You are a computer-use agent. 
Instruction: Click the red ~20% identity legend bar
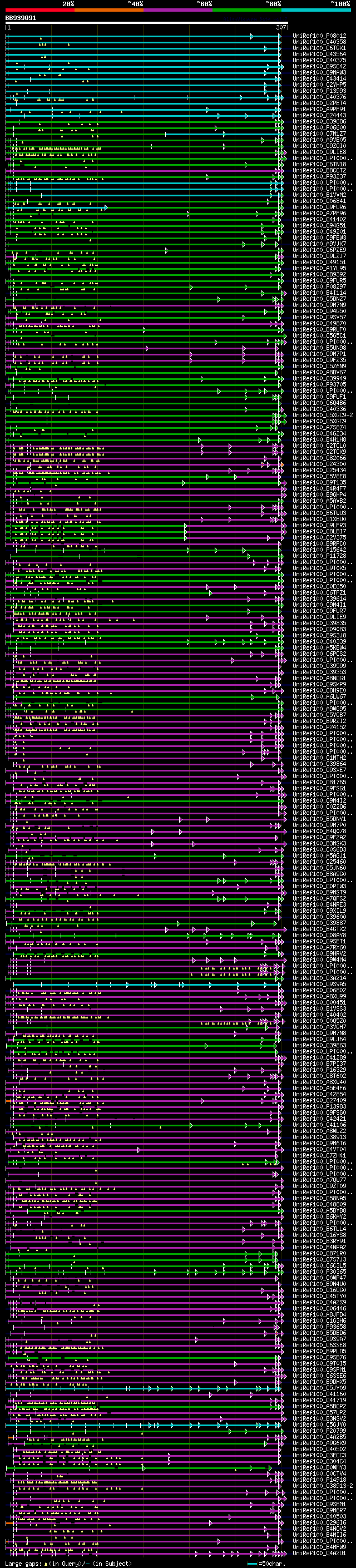(x=39, y=10)
